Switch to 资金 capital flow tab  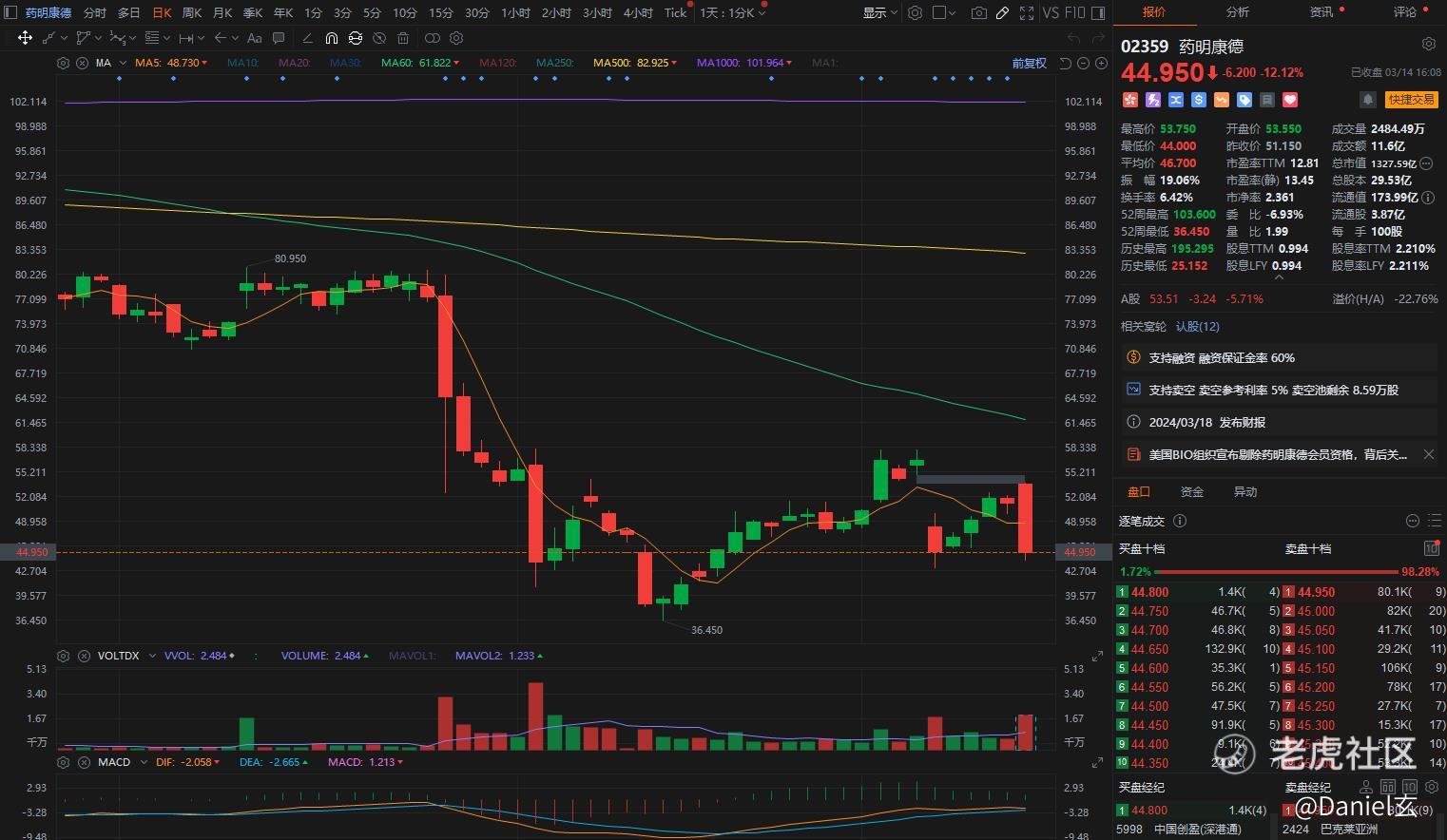[x=1192, y=491]
